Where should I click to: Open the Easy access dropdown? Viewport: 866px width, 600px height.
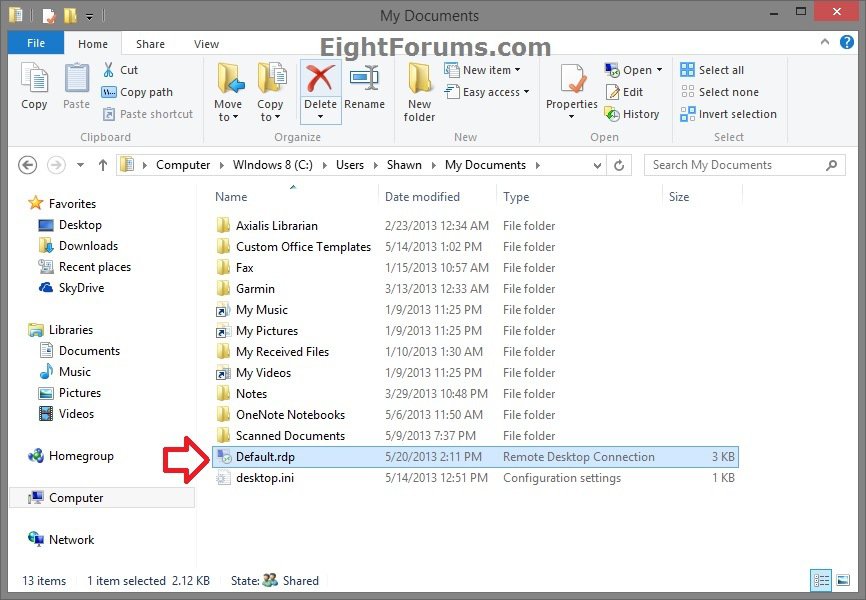coord(490,92)
